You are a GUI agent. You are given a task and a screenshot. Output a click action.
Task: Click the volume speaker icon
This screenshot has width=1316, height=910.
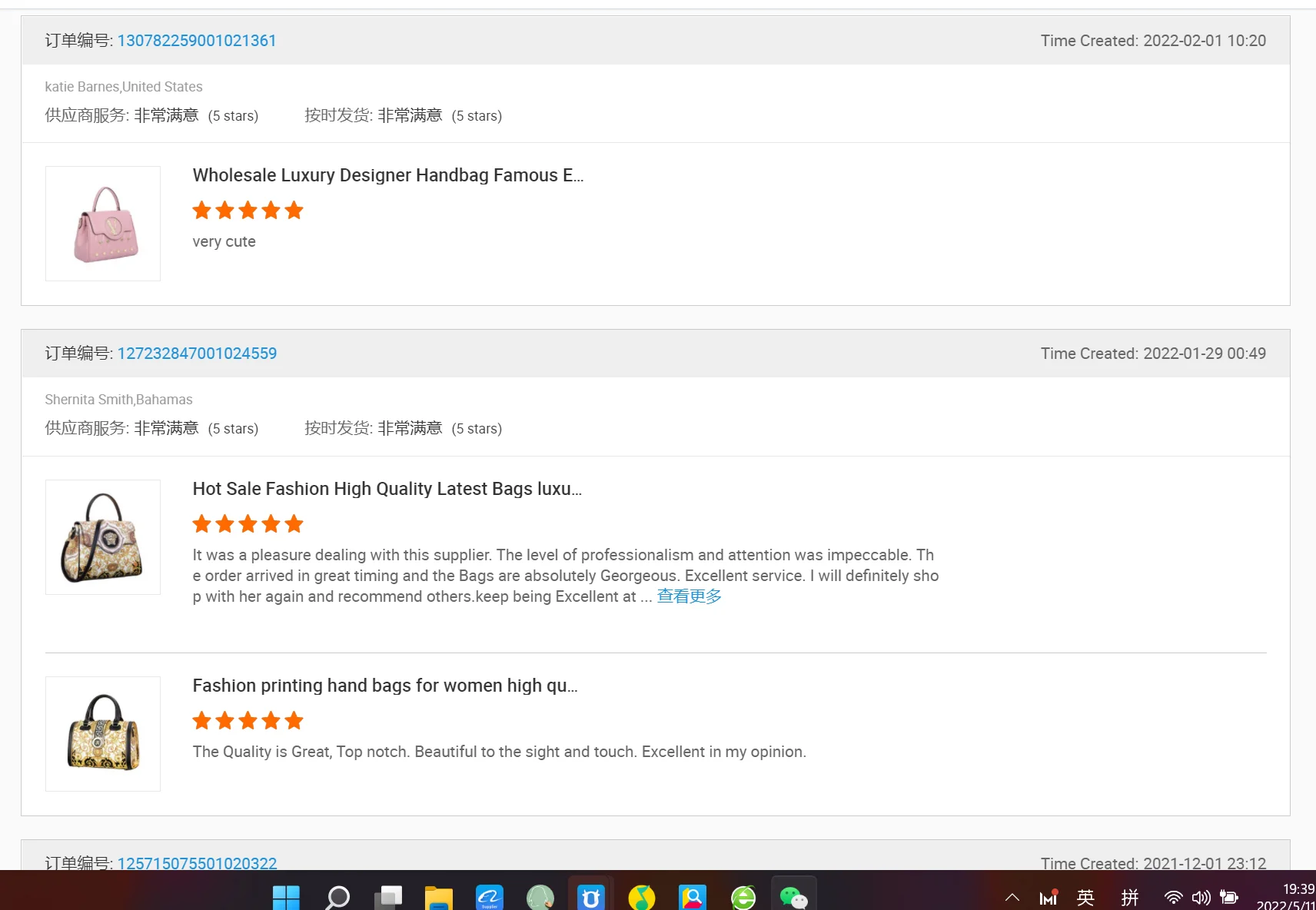[1201, 897]
